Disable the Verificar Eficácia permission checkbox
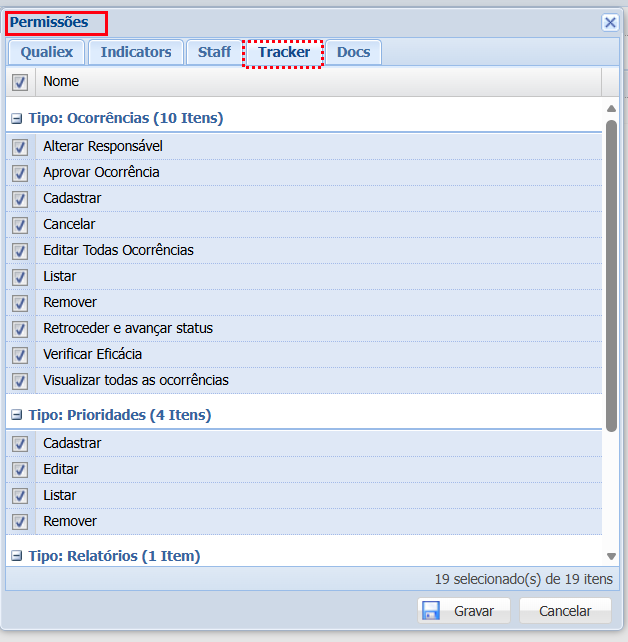This screenshot has height=642, width=628. coord(20,355)
